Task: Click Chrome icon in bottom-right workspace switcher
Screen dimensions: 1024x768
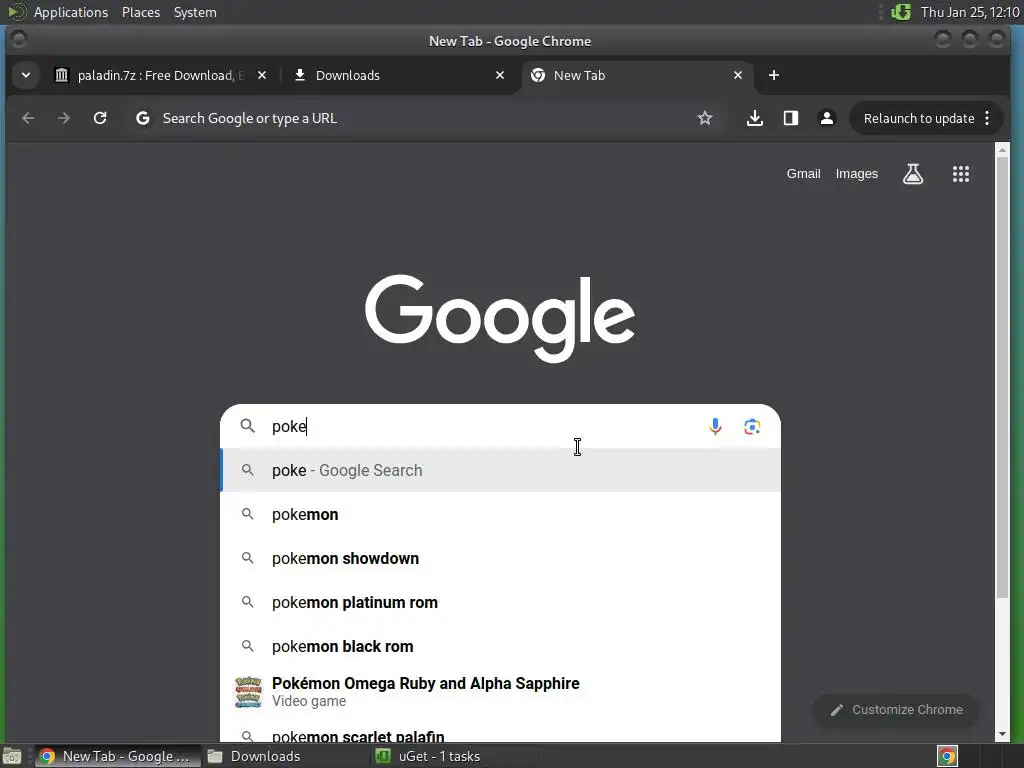Action: point(948,756)
